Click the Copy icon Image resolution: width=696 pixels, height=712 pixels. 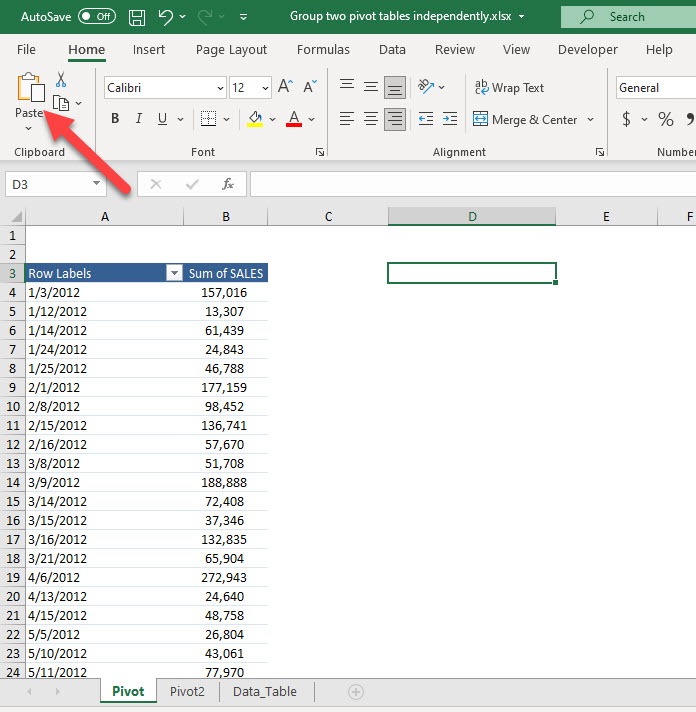tap(61, 103)
